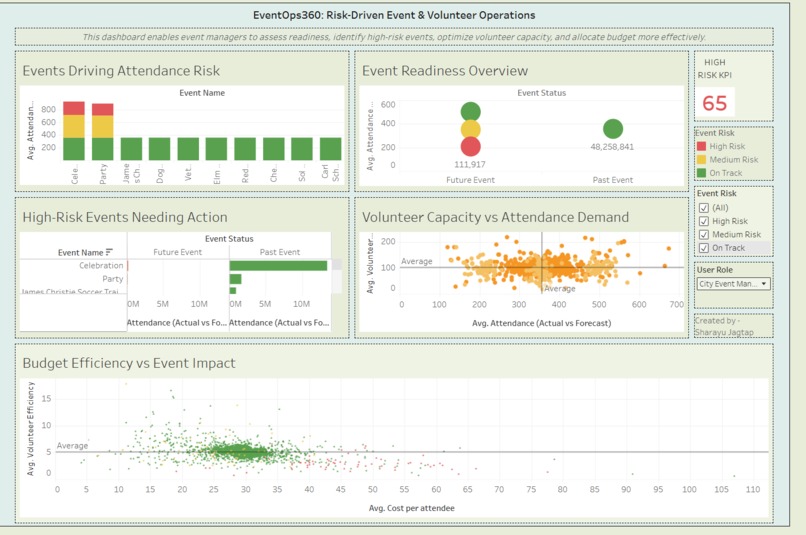The height and width of the screenshot is (535, 806).
Task: Select the Party Past Event bar
Action: click(235, 279)
